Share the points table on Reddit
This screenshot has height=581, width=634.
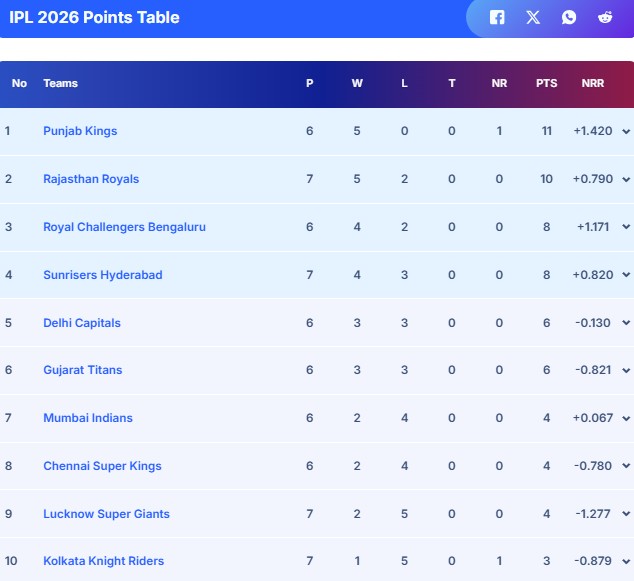(x=605, y=17)
